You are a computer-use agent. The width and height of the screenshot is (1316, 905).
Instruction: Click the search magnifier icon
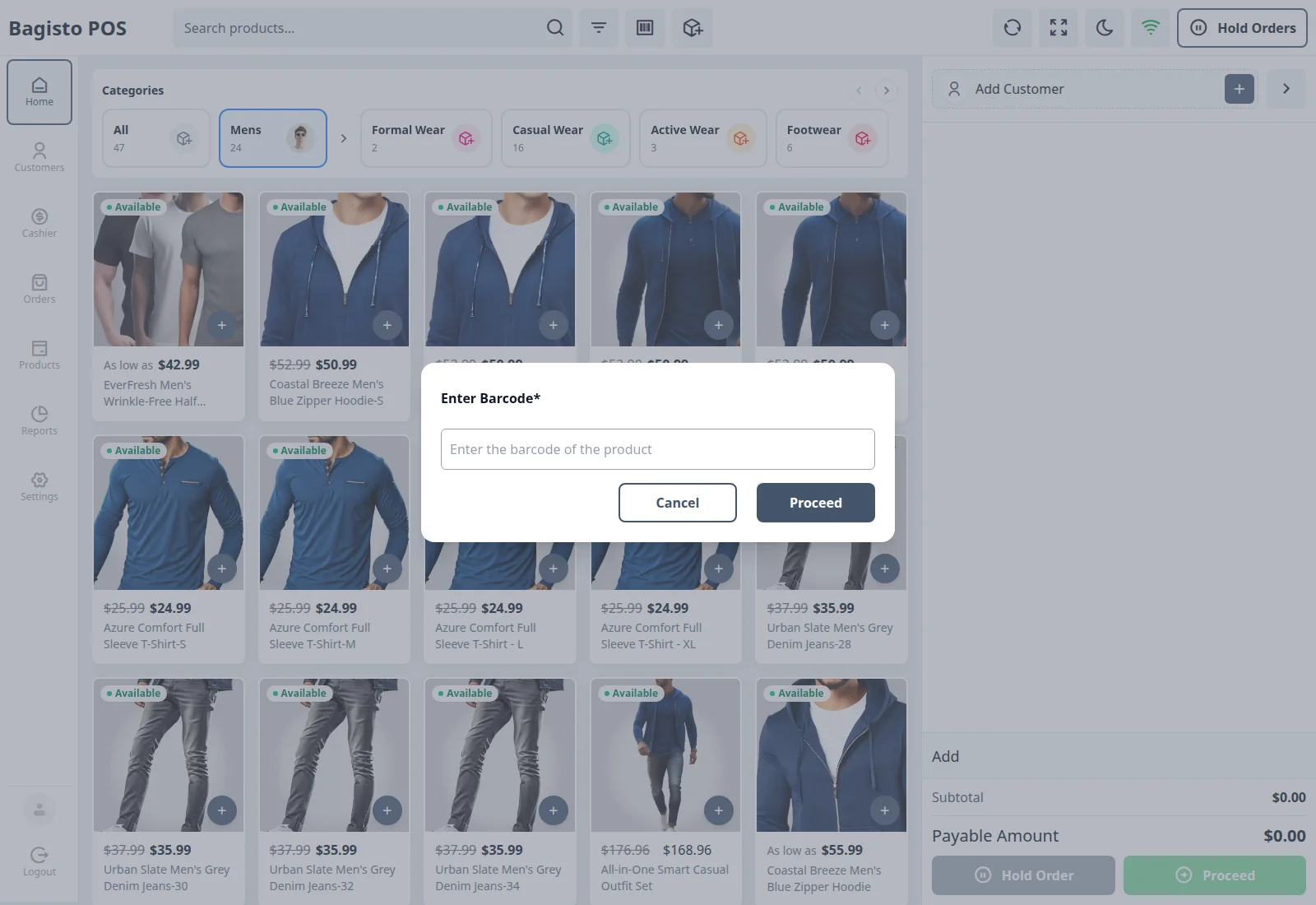[555, 28]
